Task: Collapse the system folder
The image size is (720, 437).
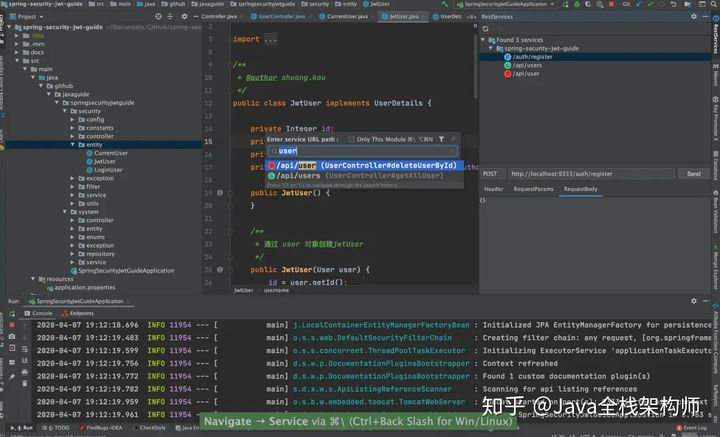Action: [x=65, y=212]
